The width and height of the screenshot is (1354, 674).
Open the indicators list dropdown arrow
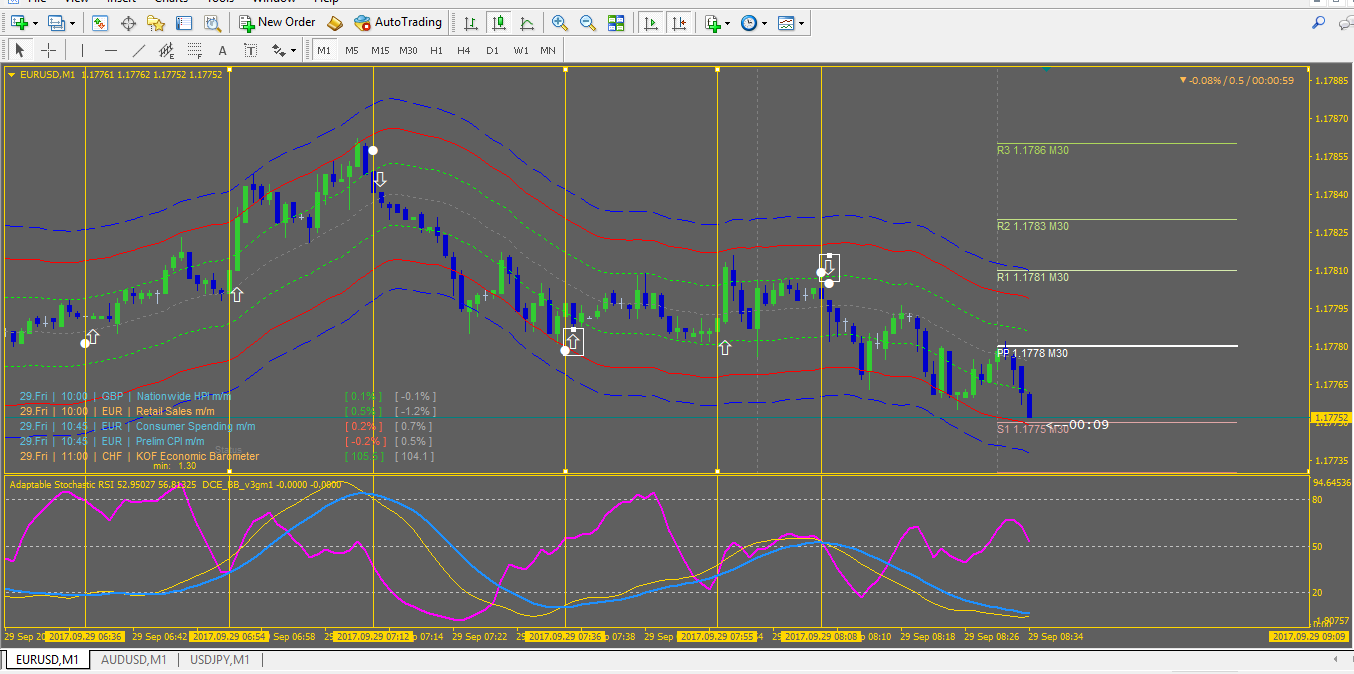click(729, 22)
